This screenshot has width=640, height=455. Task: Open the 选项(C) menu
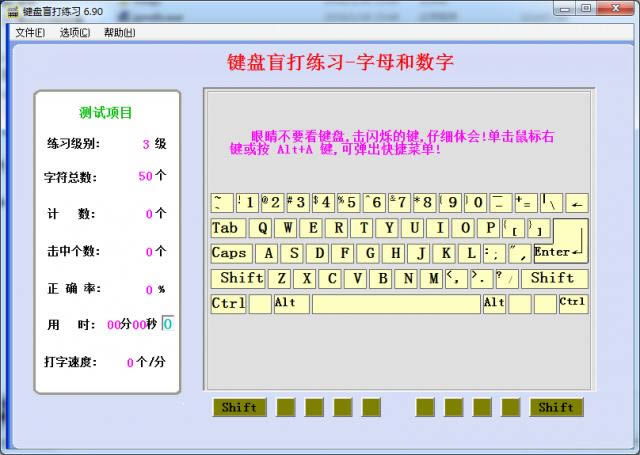(x=74, y=32)
